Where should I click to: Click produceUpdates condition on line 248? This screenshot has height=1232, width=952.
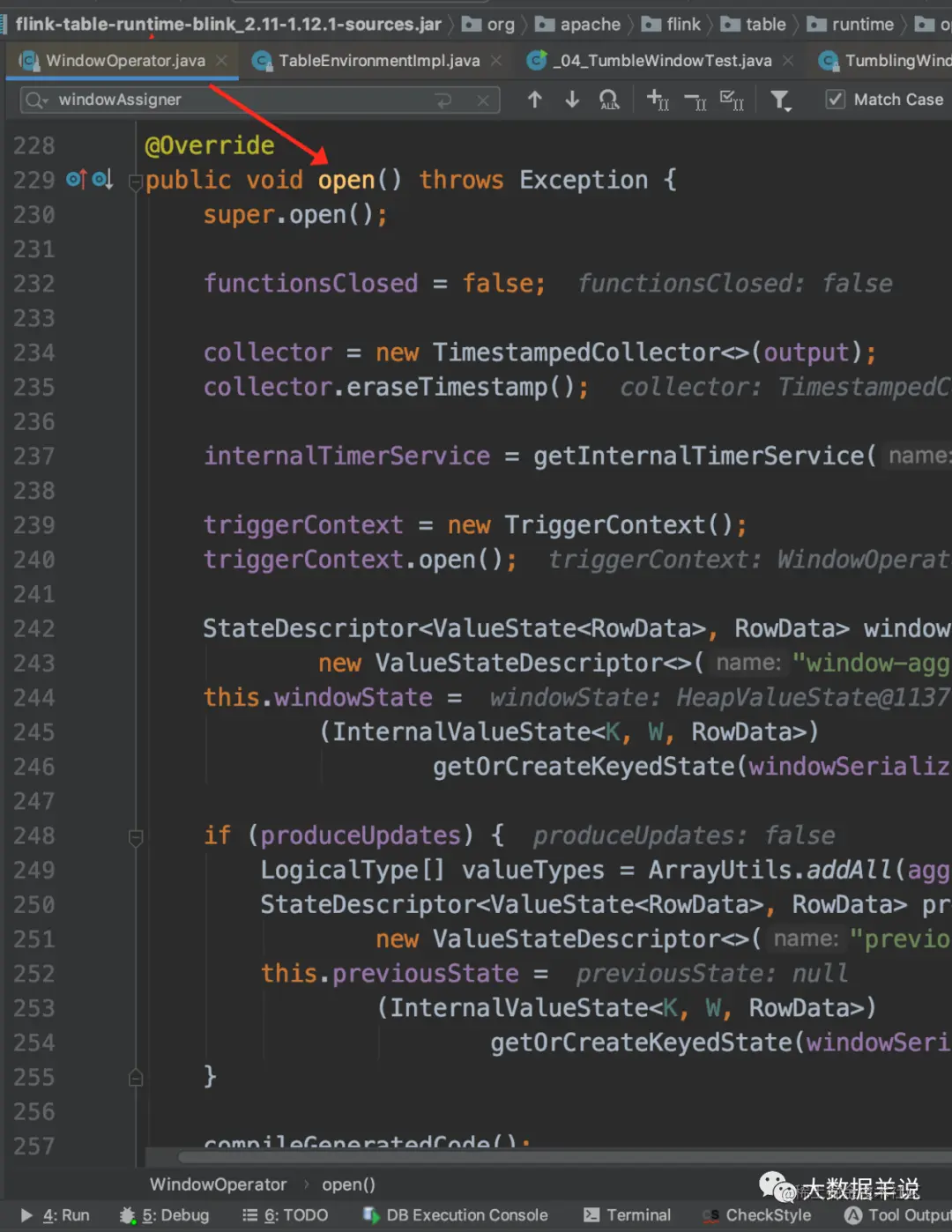(361, 835)
